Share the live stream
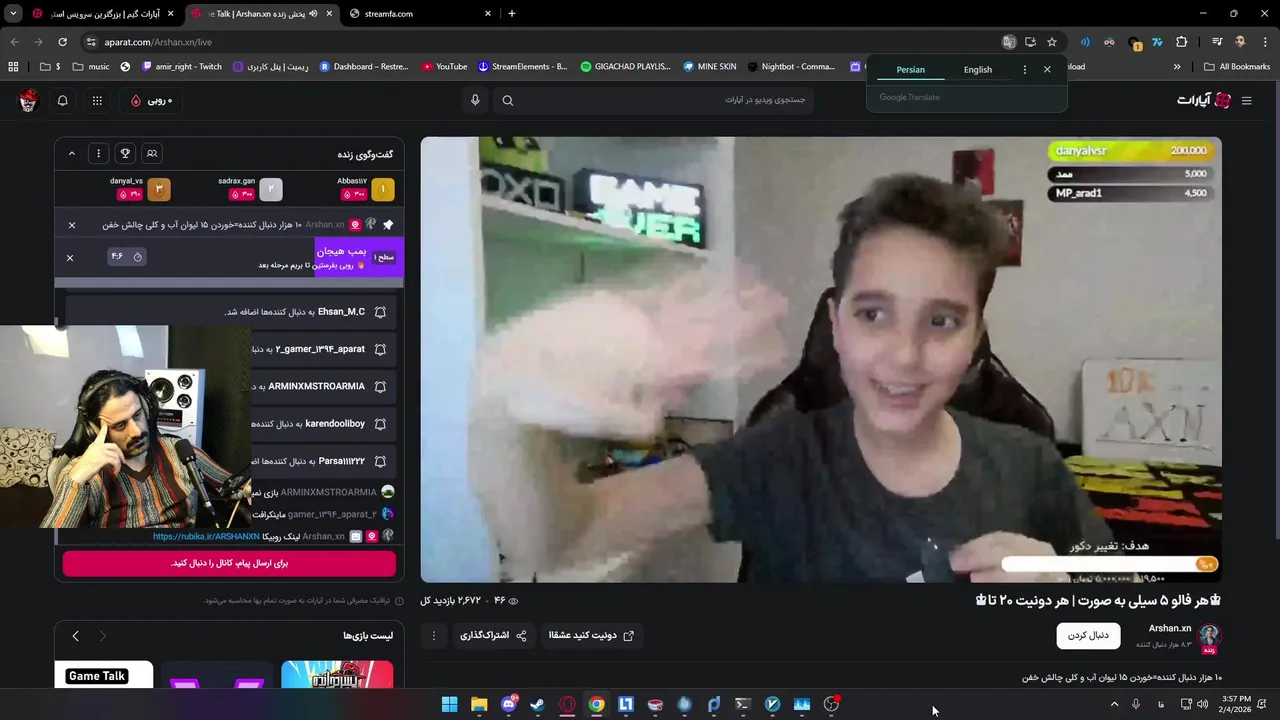Image resolution: width=1280 pixels, height=720 pixels. [493, 635]
